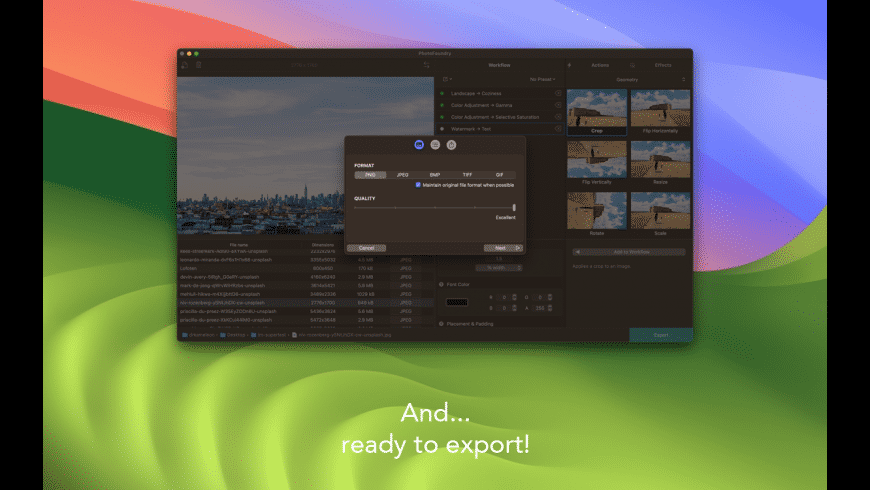Choose TIFF format segment

pos(467,175)
